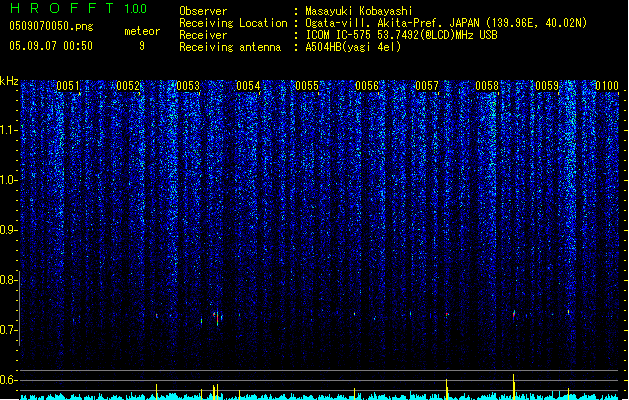Click the 0.7 kHz axis tick label
Screen dimensions: 629x400
click(x=8, y=330)
